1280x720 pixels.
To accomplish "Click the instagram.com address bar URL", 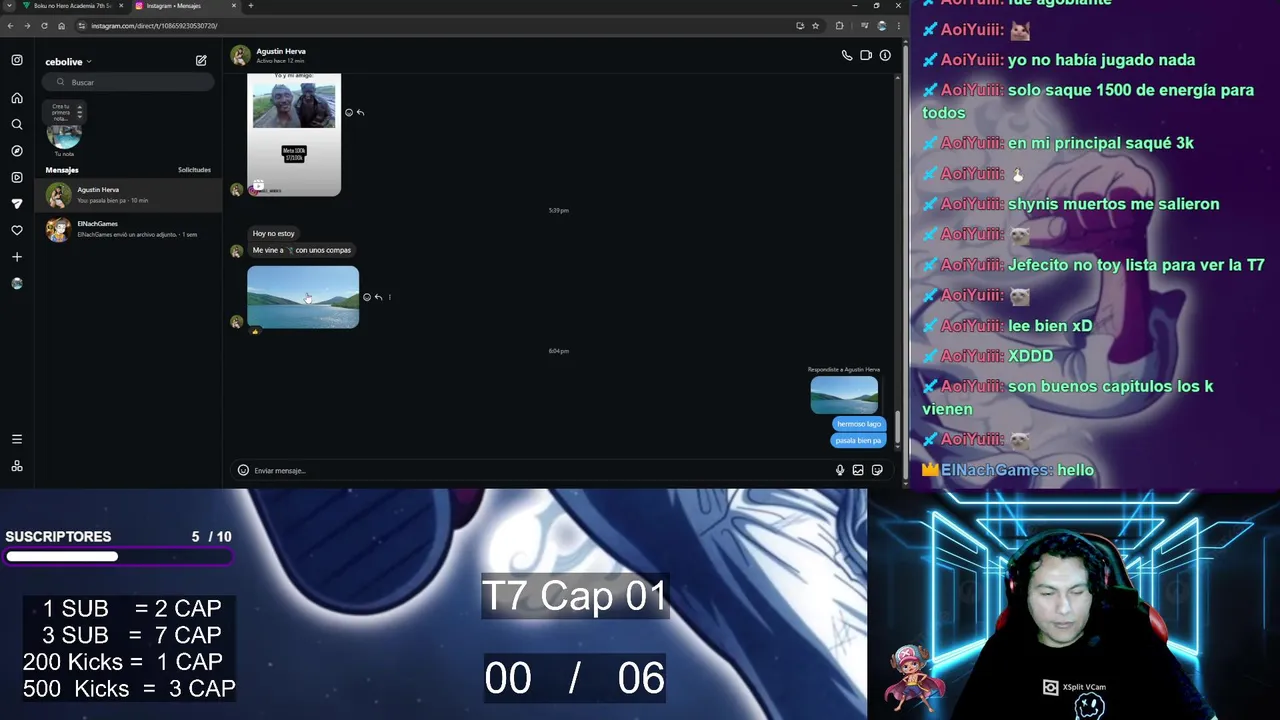I will 154,25.
